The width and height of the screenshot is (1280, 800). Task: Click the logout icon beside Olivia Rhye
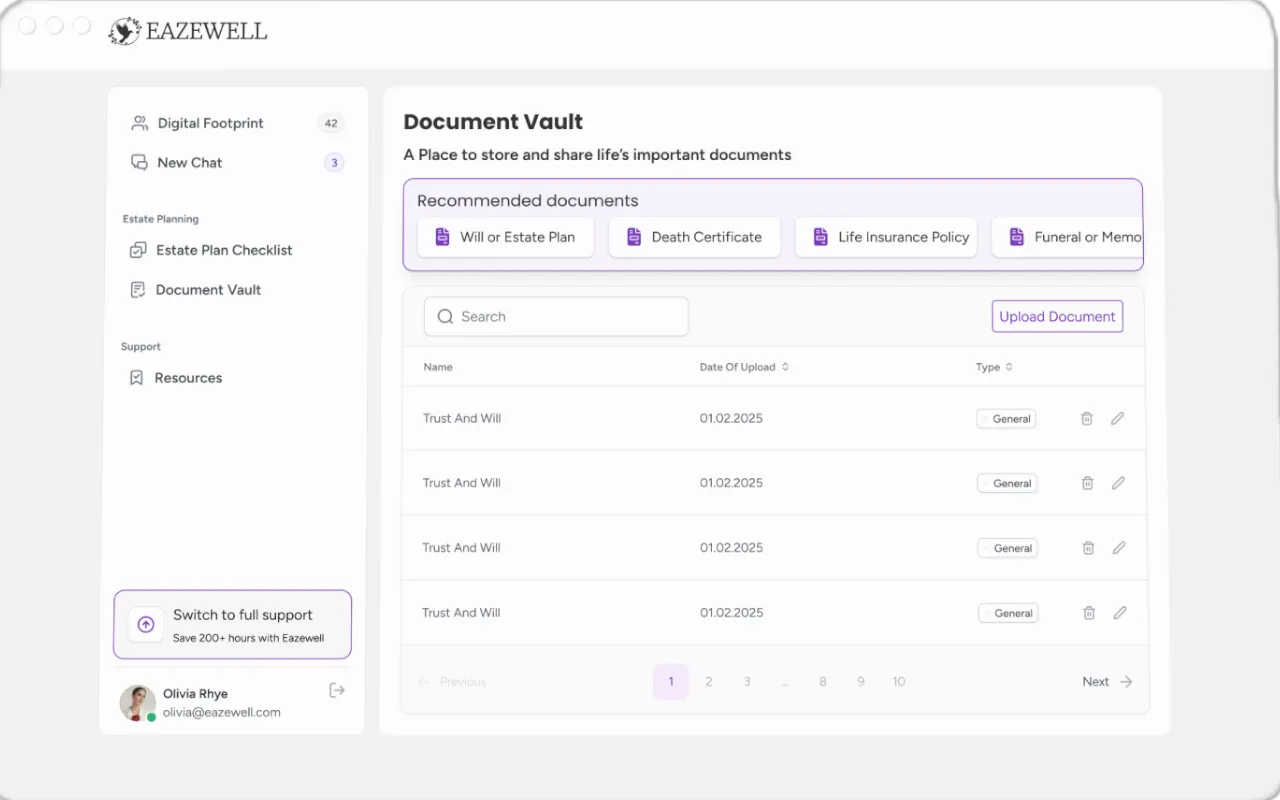337,690
